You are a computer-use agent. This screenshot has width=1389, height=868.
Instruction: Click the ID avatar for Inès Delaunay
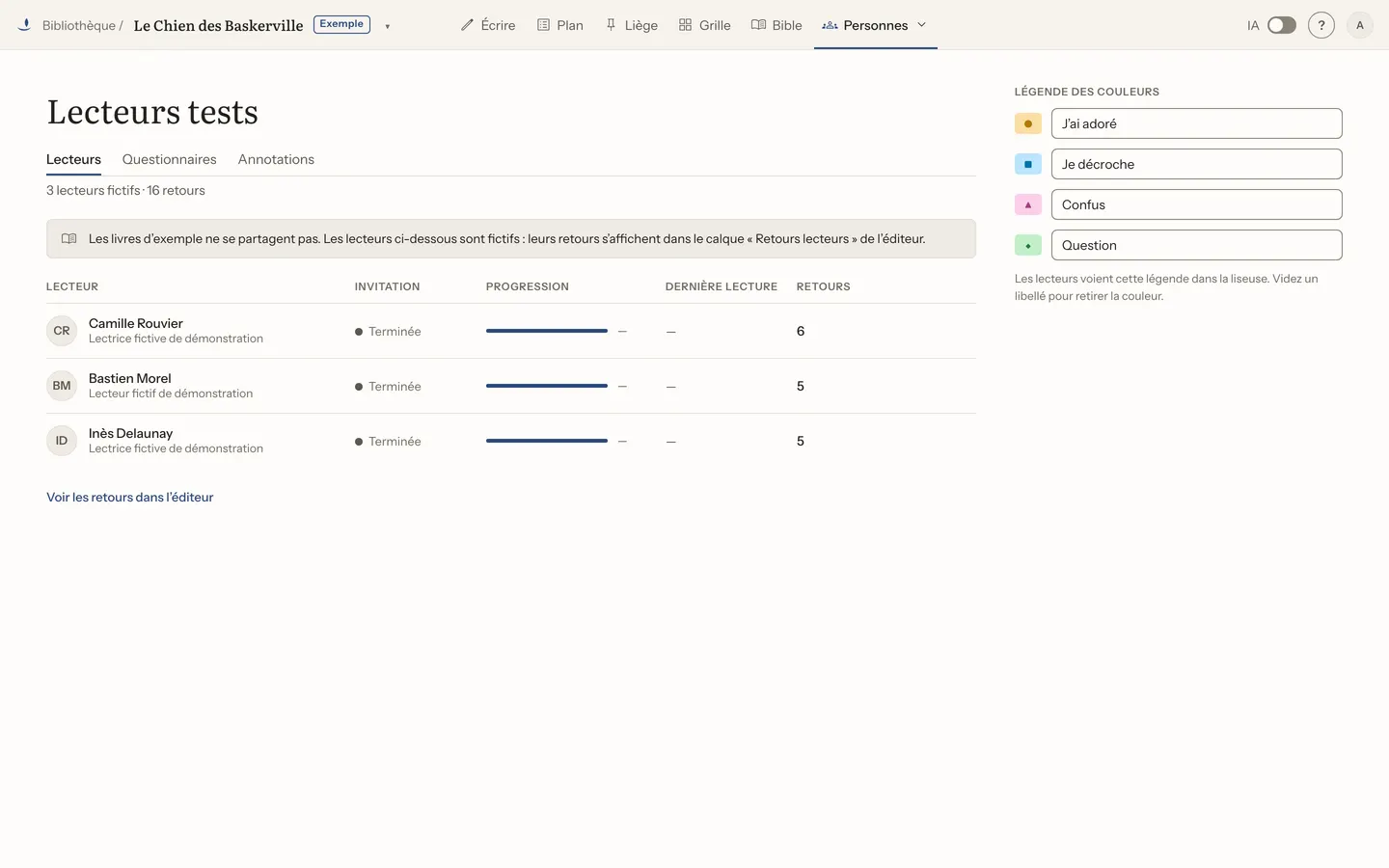(62, 441)
